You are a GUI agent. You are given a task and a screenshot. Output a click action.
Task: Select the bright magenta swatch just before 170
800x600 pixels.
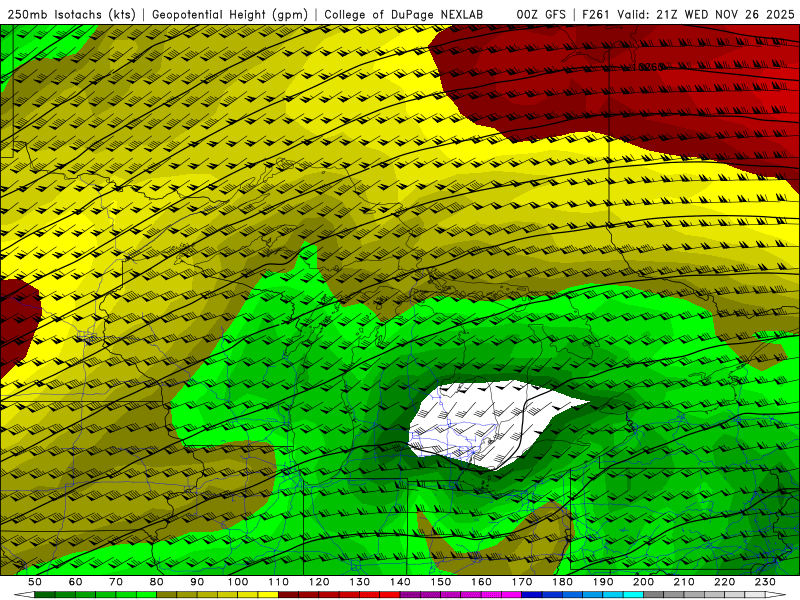coord(512,595)
